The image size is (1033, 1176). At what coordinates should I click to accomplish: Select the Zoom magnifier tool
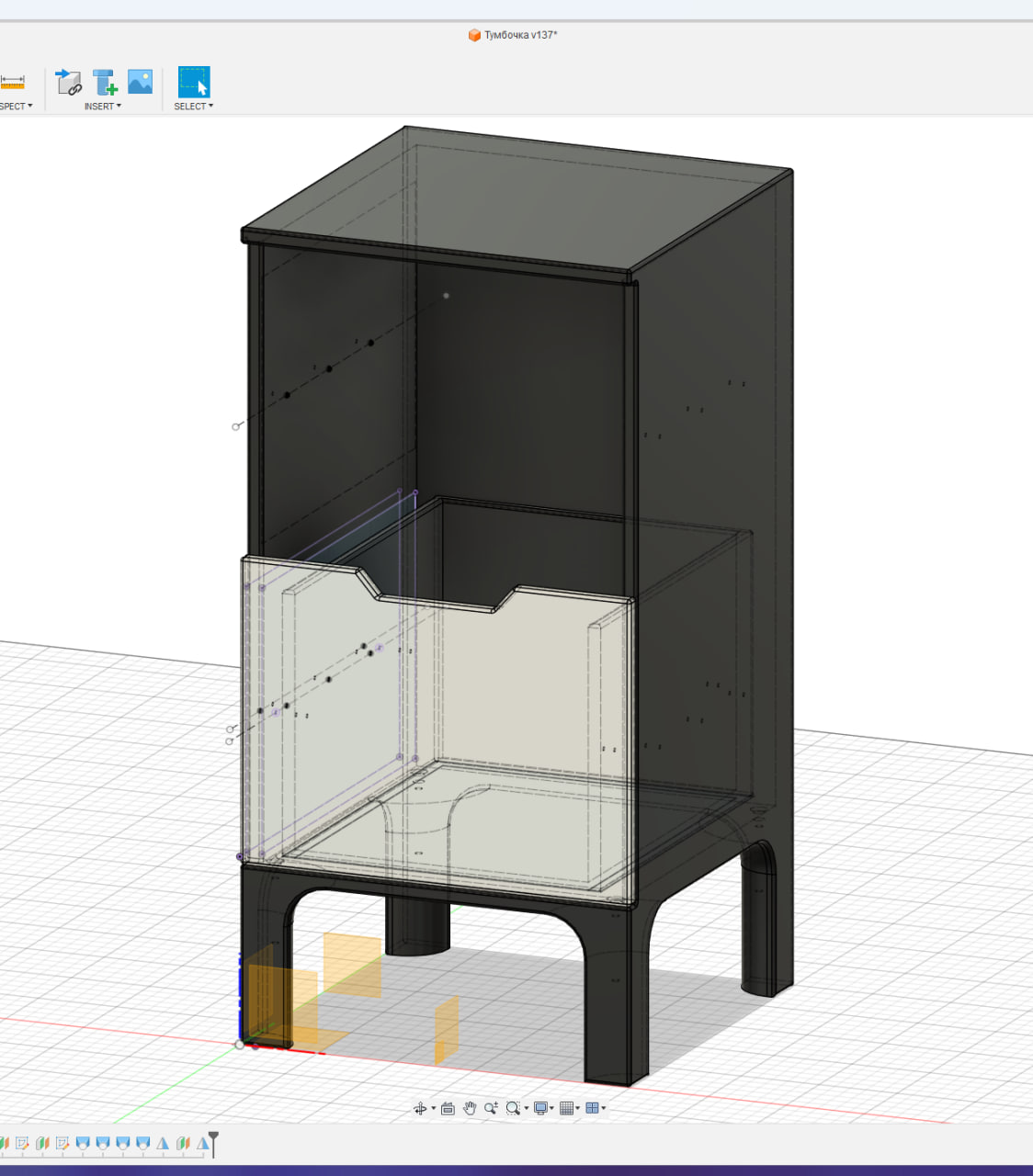[491, 1108]
